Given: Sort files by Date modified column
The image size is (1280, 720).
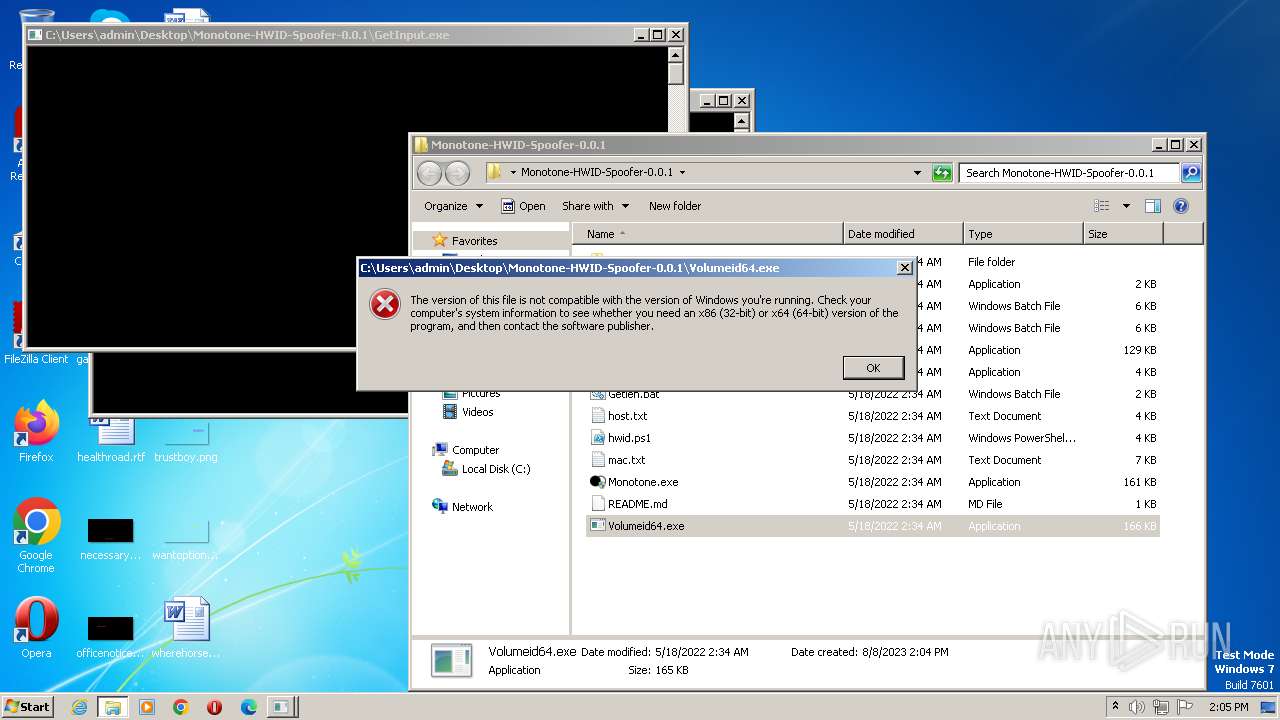Looking at the screenshot, I should point(903,234).
